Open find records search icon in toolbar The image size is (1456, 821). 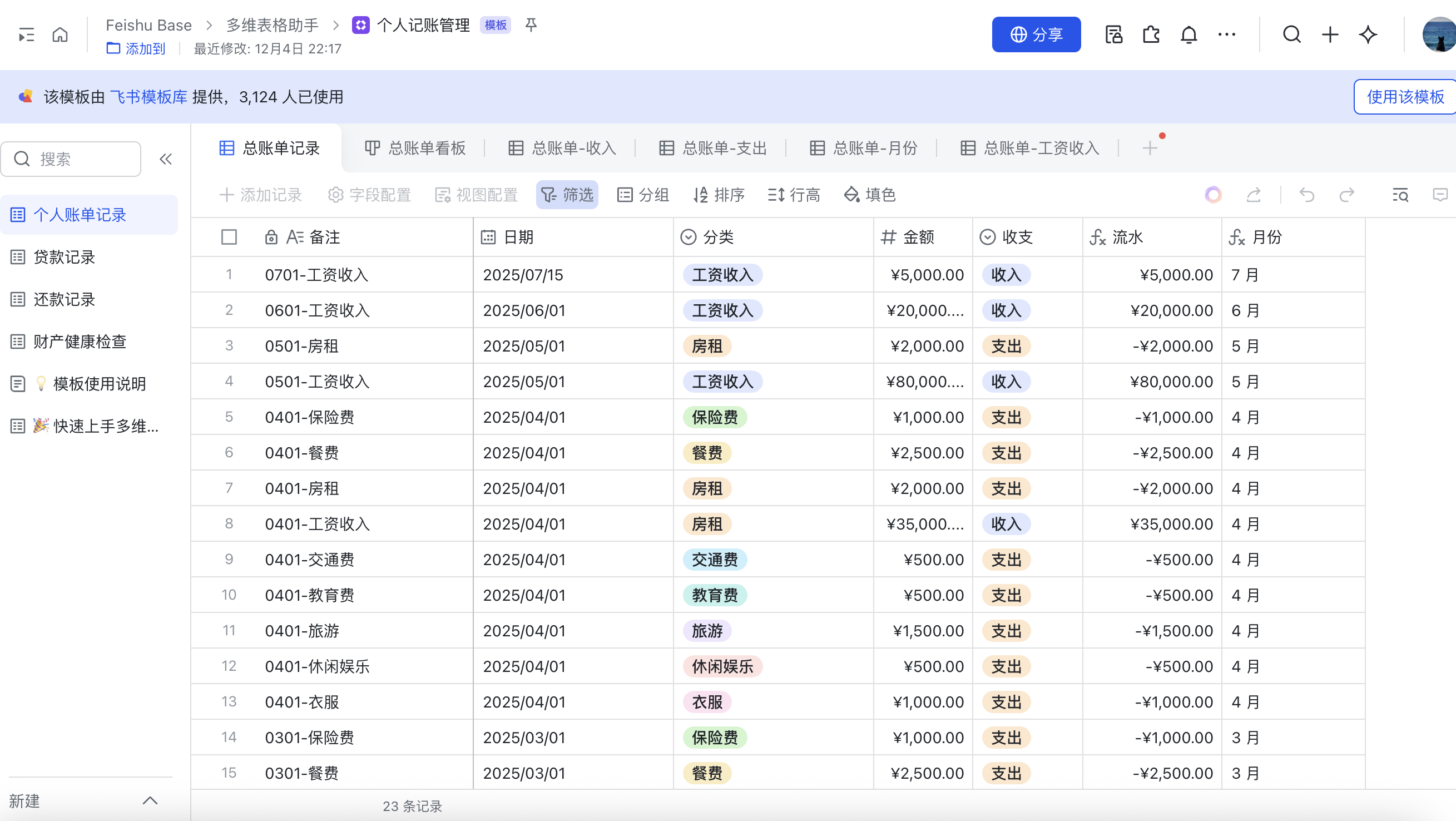coord(1400,195)
